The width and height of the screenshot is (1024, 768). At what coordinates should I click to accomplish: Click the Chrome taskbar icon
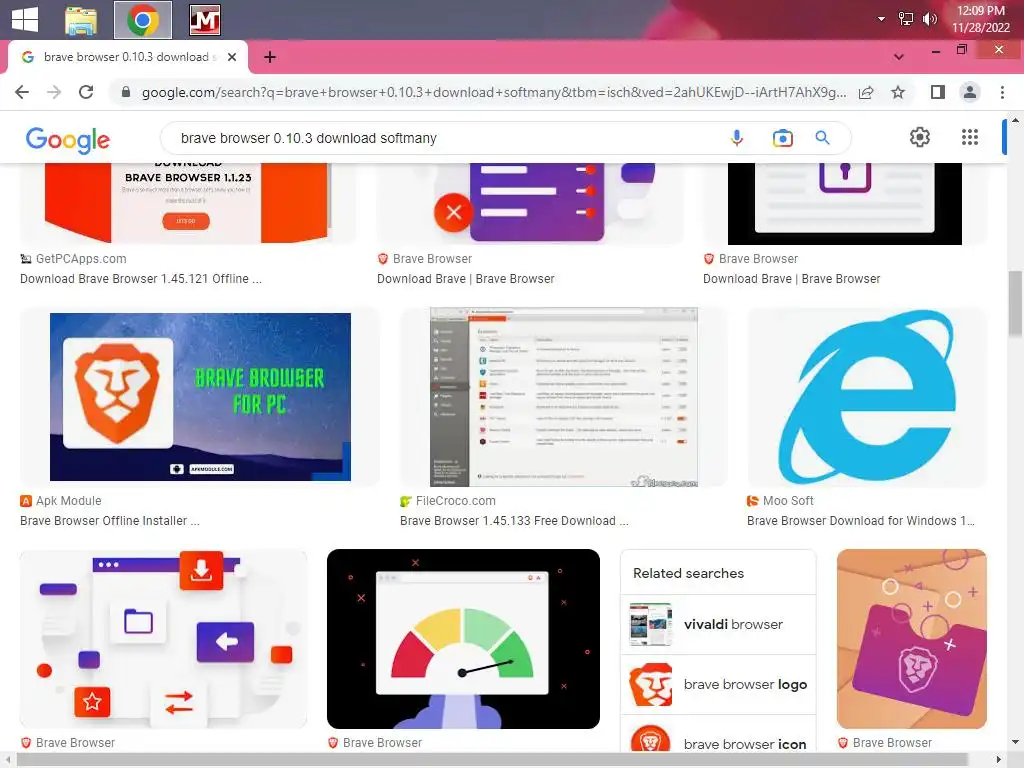coord(143,20)
